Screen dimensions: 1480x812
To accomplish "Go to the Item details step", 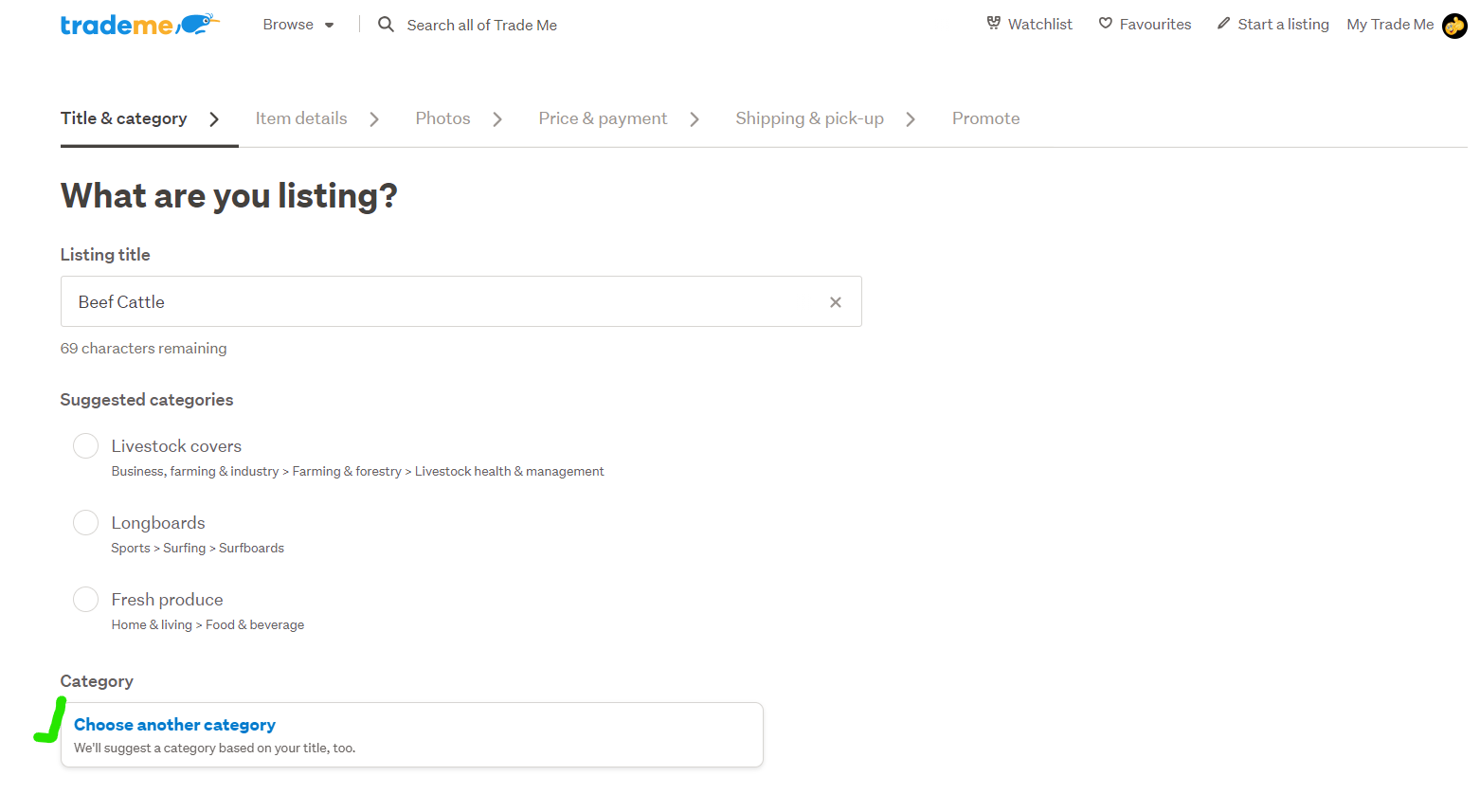I will [x=301, y=118].
